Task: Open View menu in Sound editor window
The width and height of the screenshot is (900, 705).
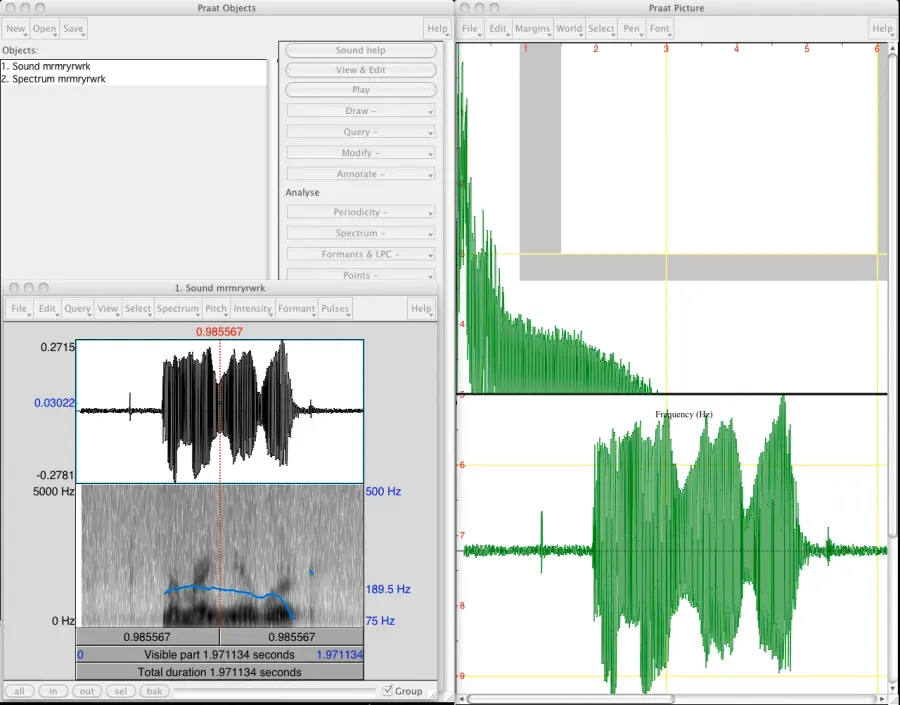Action: coord(107,309)
